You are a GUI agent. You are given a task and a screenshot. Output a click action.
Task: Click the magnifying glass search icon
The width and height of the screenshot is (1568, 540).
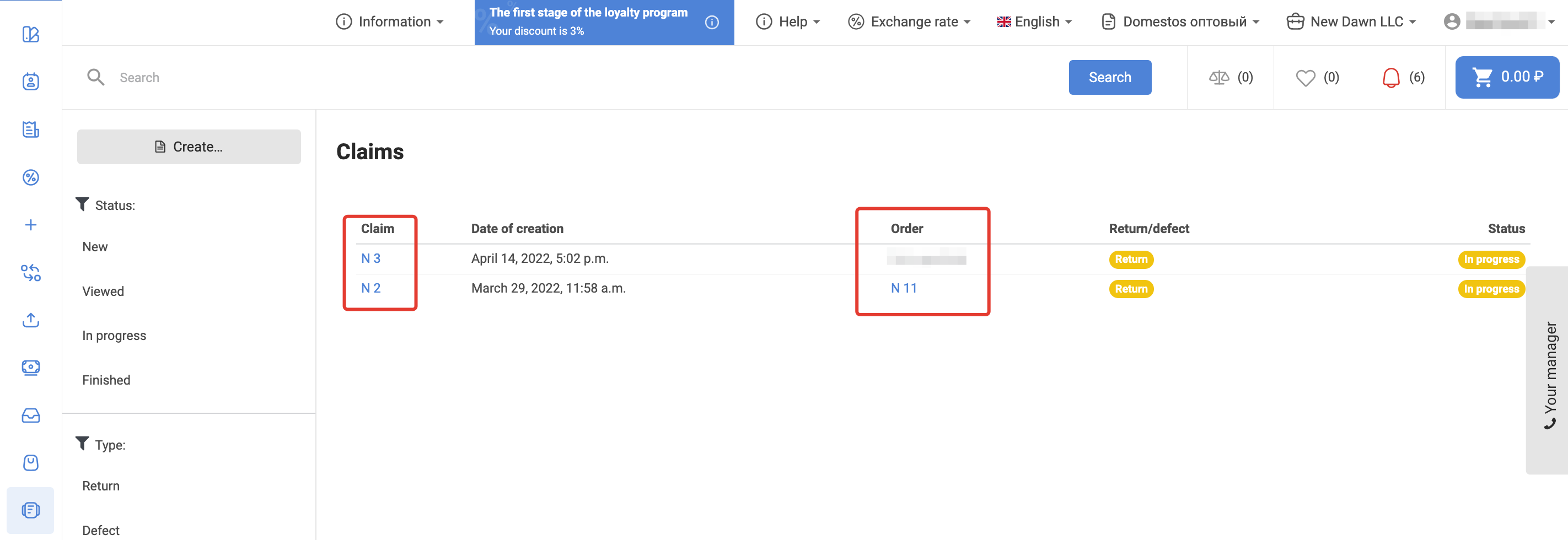point(95,77)
